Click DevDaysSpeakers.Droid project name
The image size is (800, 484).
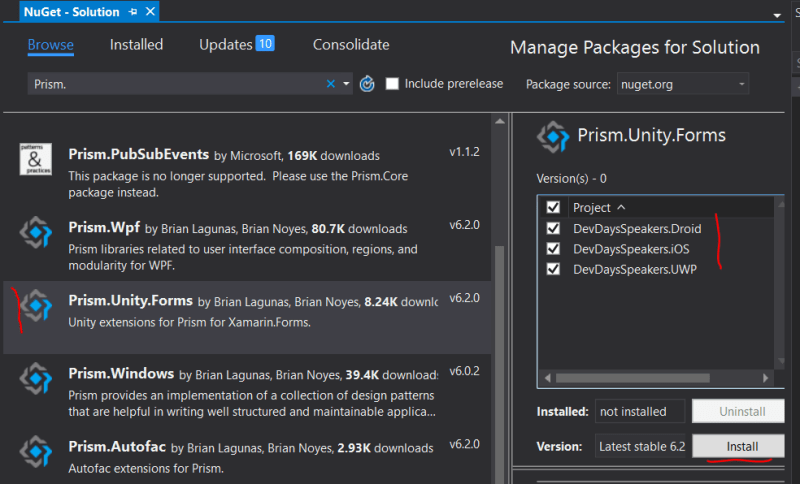[637, 228]
